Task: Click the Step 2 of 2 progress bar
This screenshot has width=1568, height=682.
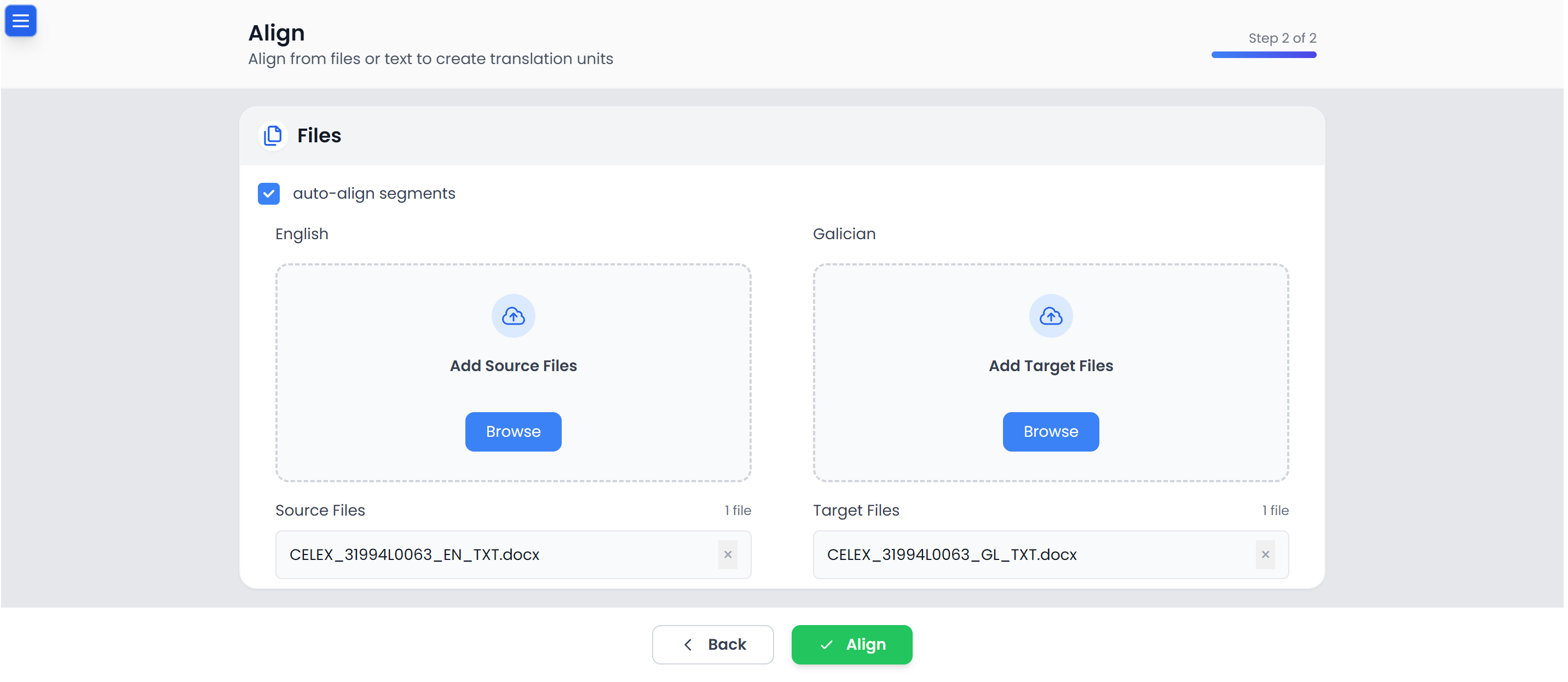Action: (1263, 55)
